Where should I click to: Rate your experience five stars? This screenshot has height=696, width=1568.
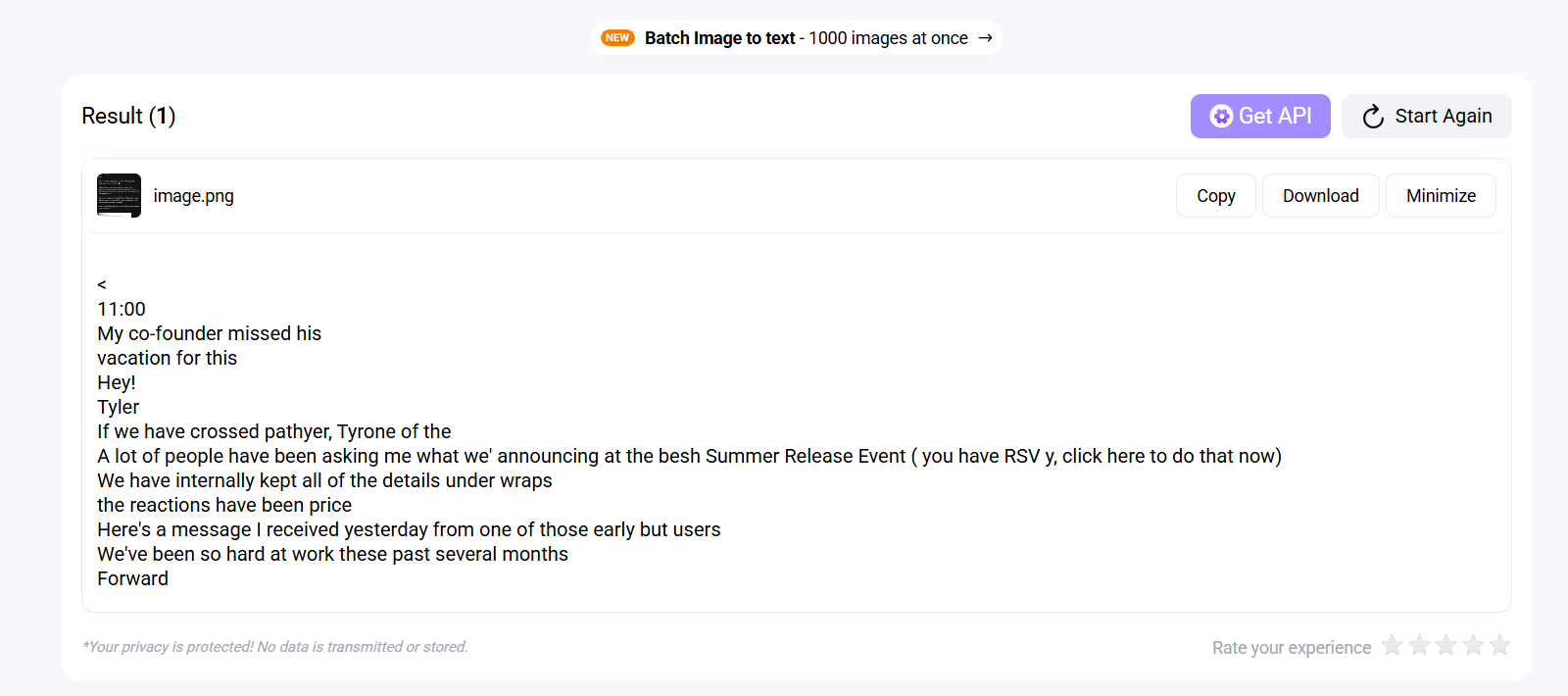1499,645
